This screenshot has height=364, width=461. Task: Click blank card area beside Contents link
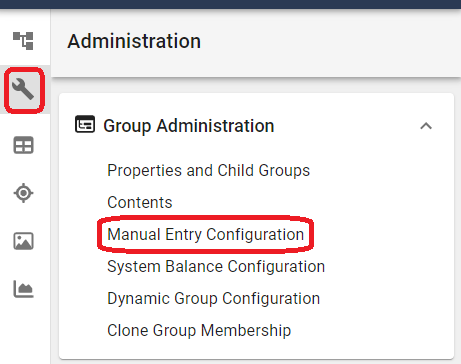click(310, 202)
